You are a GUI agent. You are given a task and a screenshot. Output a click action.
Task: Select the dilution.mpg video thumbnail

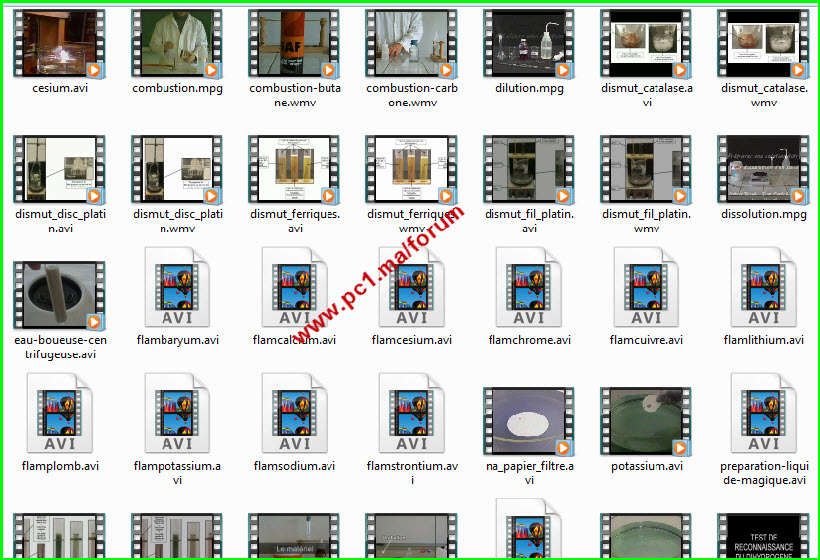point(529,43)
